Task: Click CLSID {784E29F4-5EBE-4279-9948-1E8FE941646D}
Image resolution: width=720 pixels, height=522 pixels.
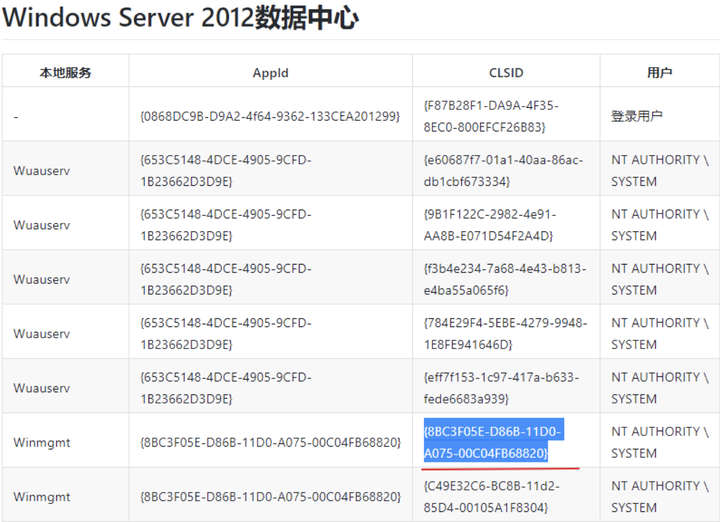Action: pos(505,333)
